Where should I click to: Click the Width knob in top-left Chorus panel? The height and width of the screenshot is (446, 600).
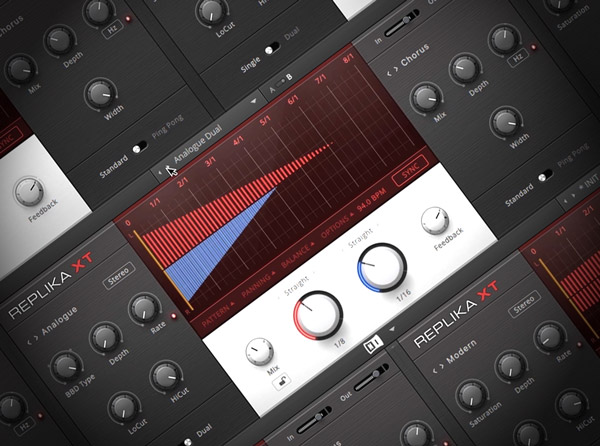100,94
